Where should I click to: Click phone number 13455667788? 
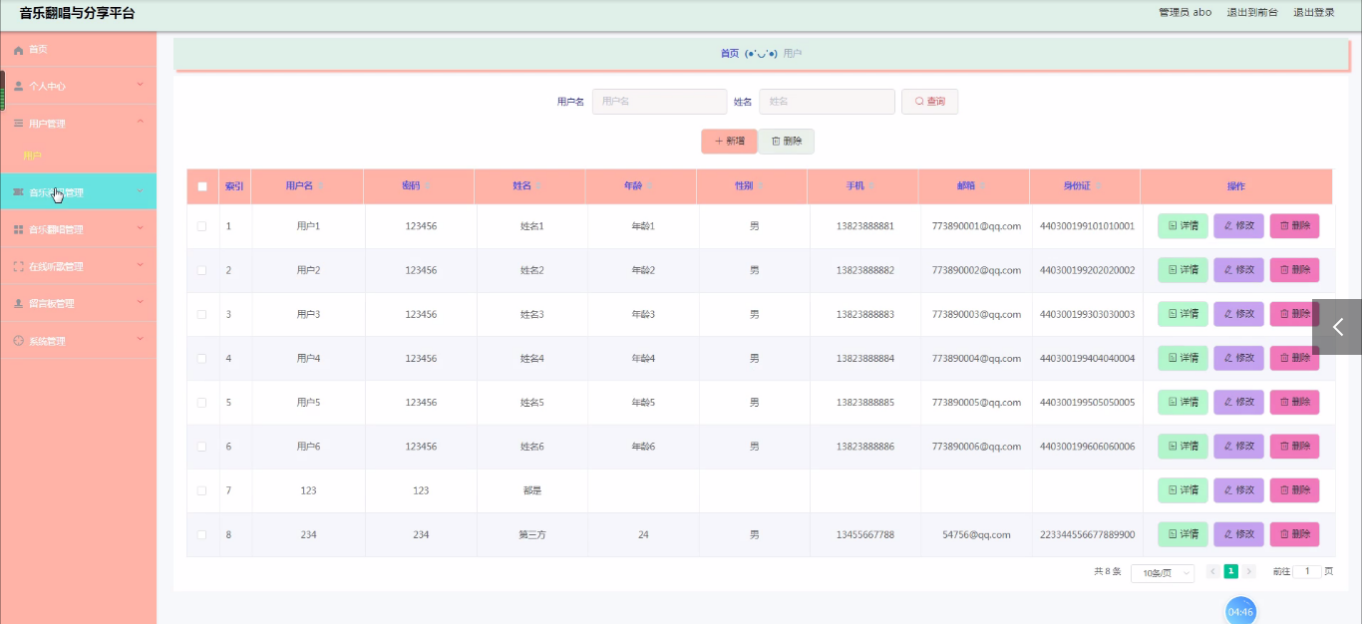click(865, 535)
